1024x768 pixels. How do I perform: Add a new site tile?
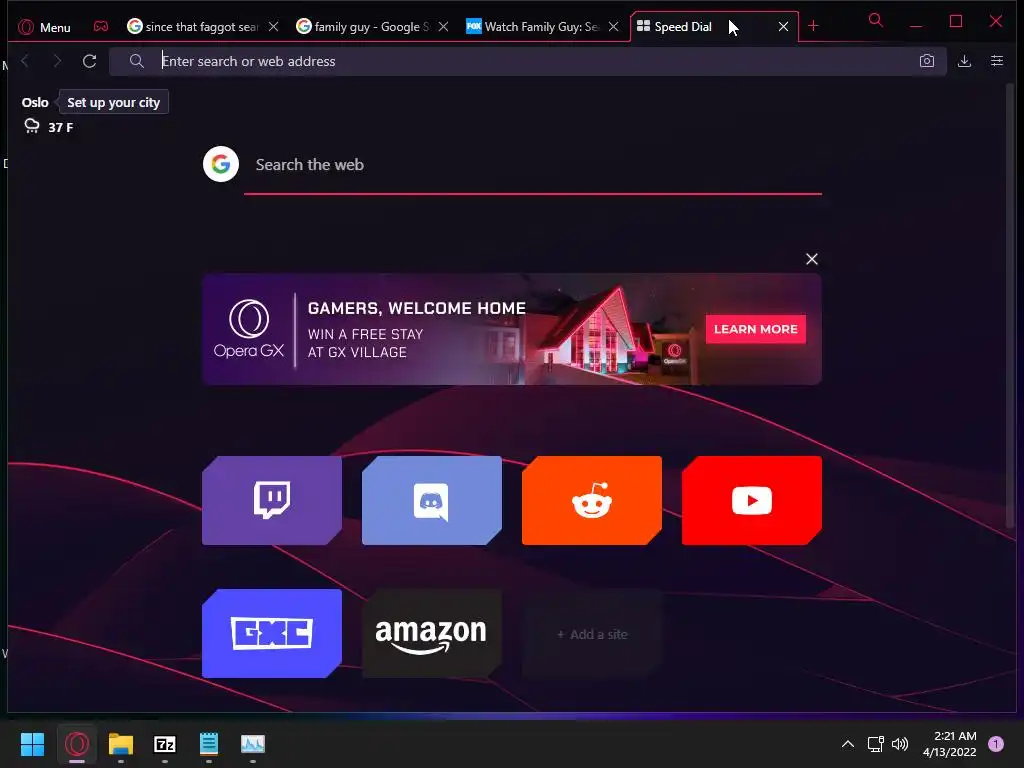[x=592, y=633]
